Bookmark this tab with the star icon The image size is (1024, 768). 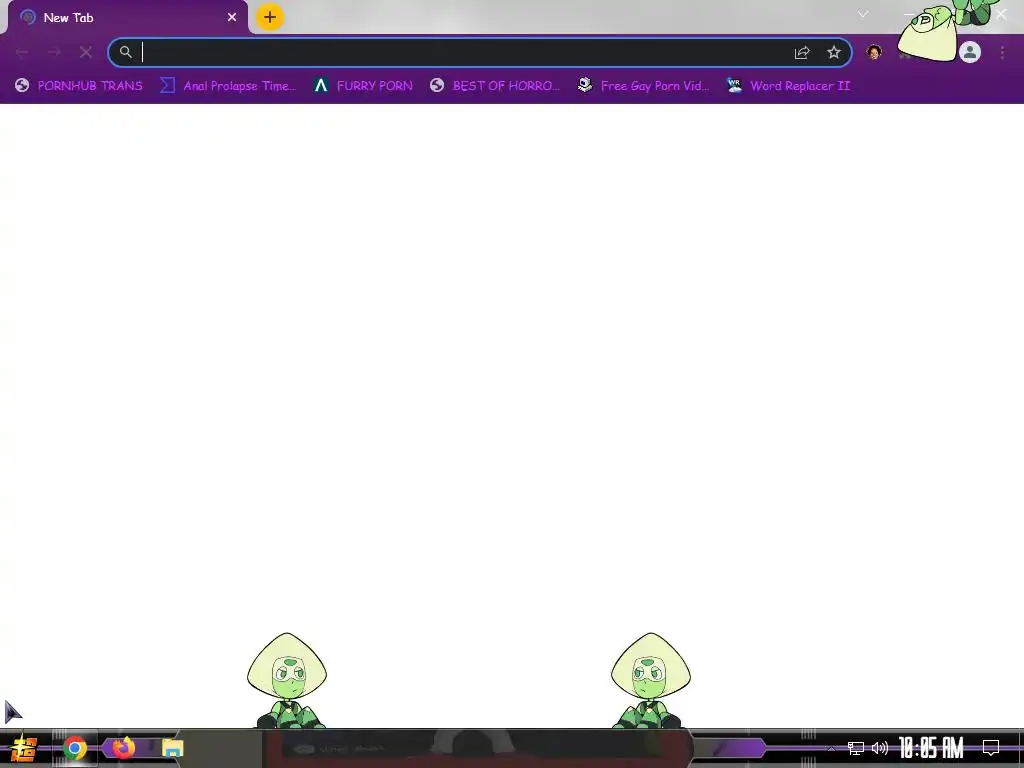coord(834,52)
